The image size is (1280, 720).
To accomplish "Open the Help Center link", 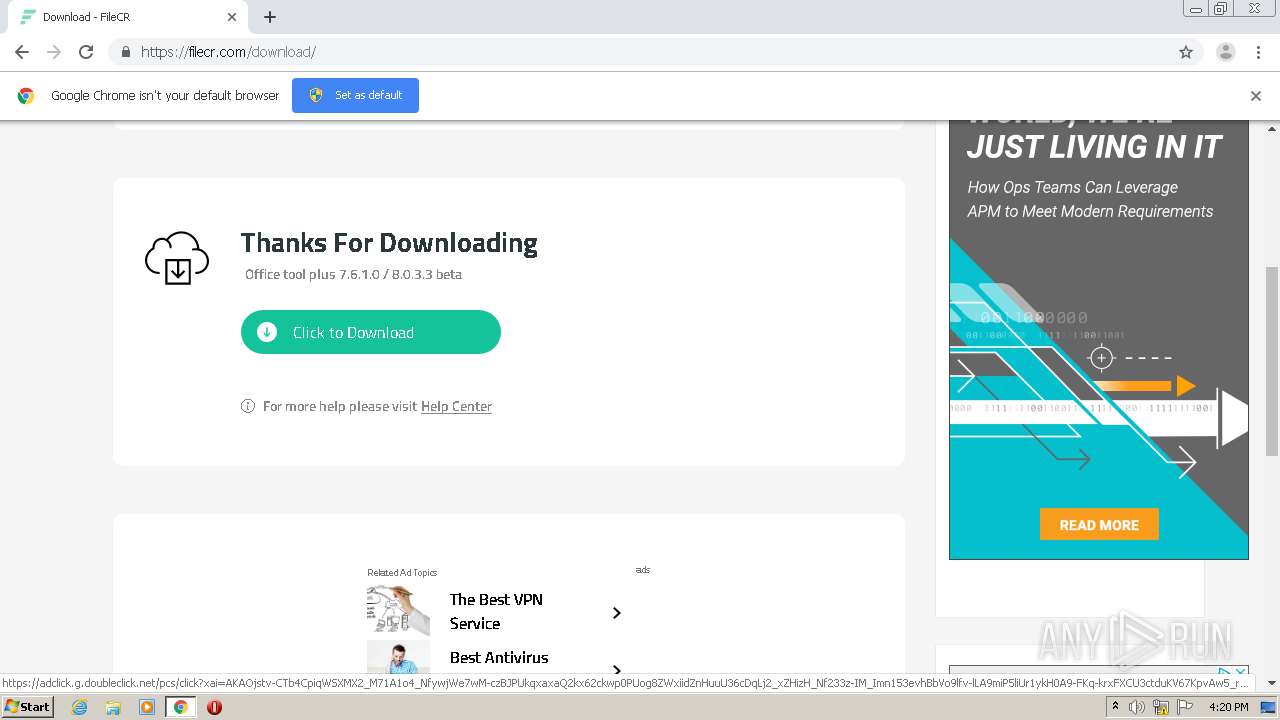I will tap(456, 406).
